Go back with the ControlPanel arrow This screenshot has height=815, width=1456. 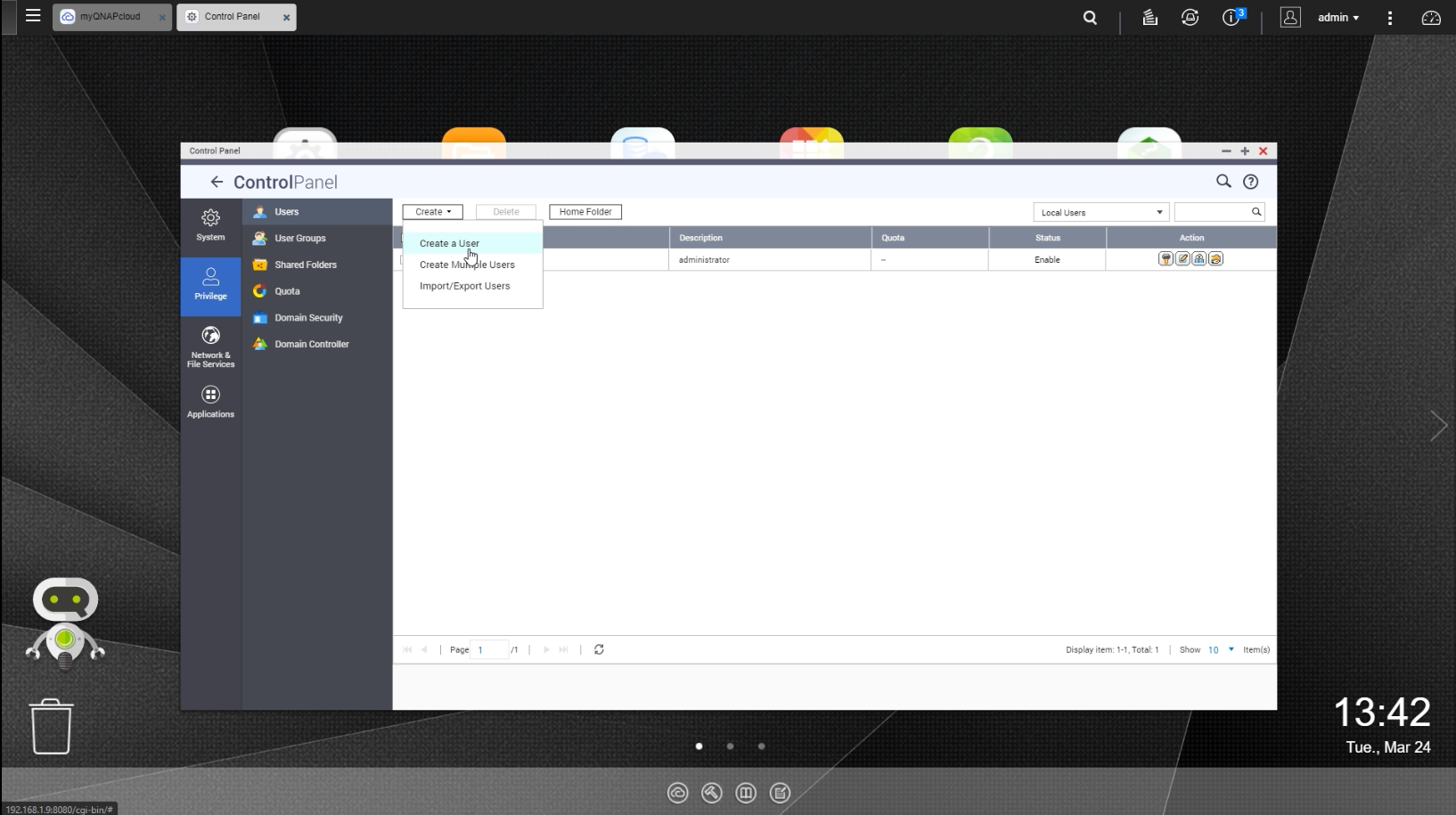pyautogui.click(x=217, y=182)
